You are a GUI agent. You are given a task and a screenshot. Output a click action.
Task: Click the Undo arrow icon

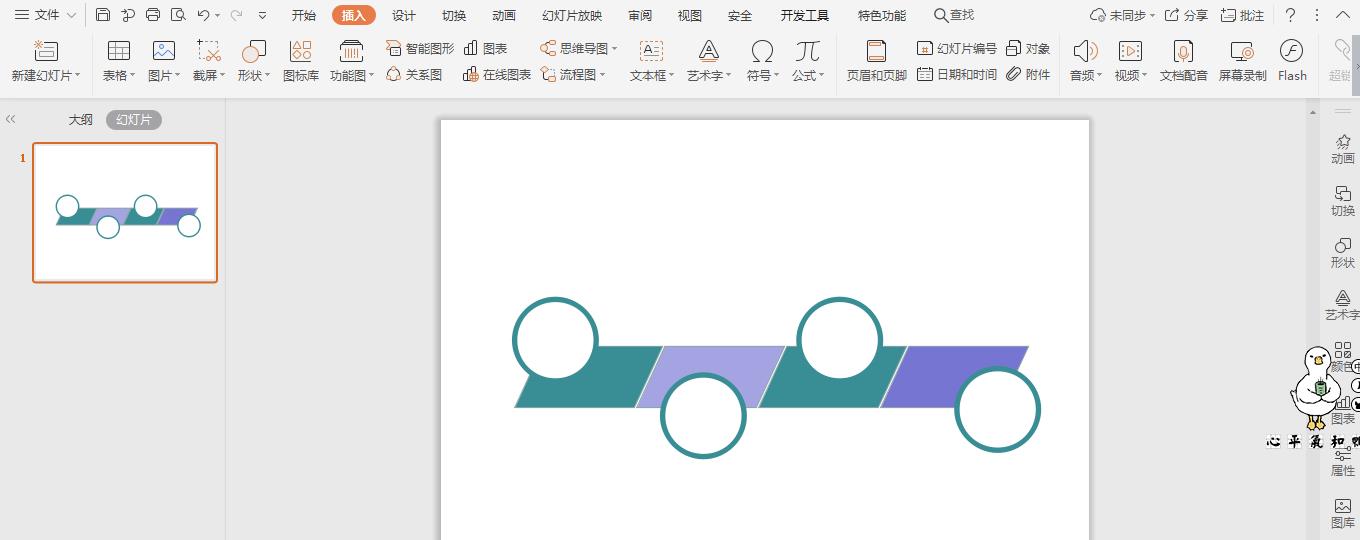click(203, 15)
